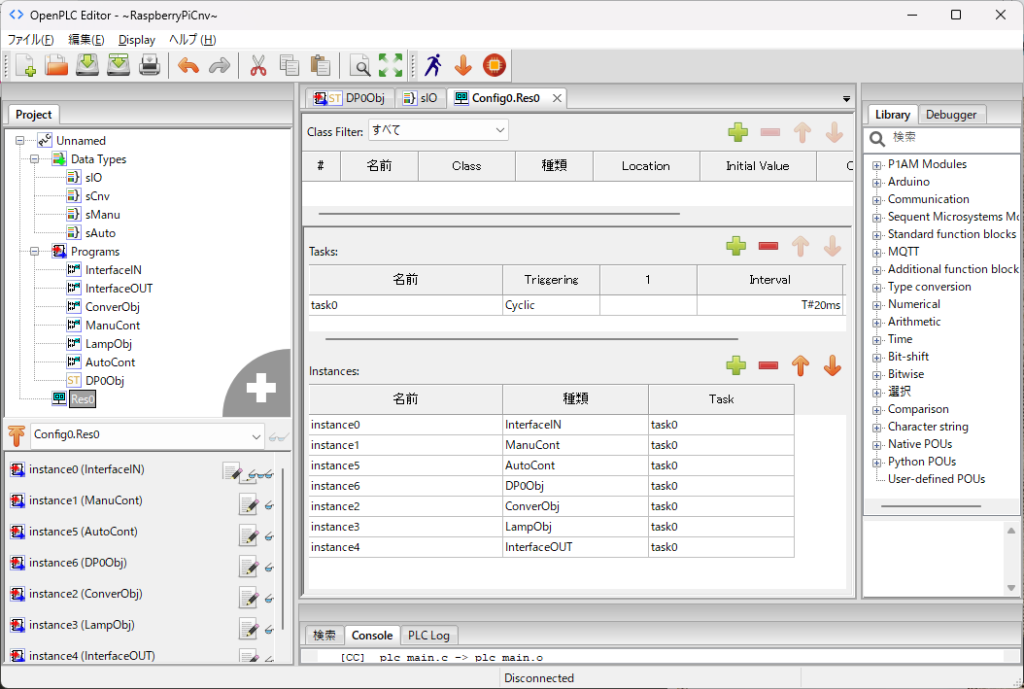Click the Save project icon
The width and height of the screenshot is (1024, 689).
pos(87,65)
